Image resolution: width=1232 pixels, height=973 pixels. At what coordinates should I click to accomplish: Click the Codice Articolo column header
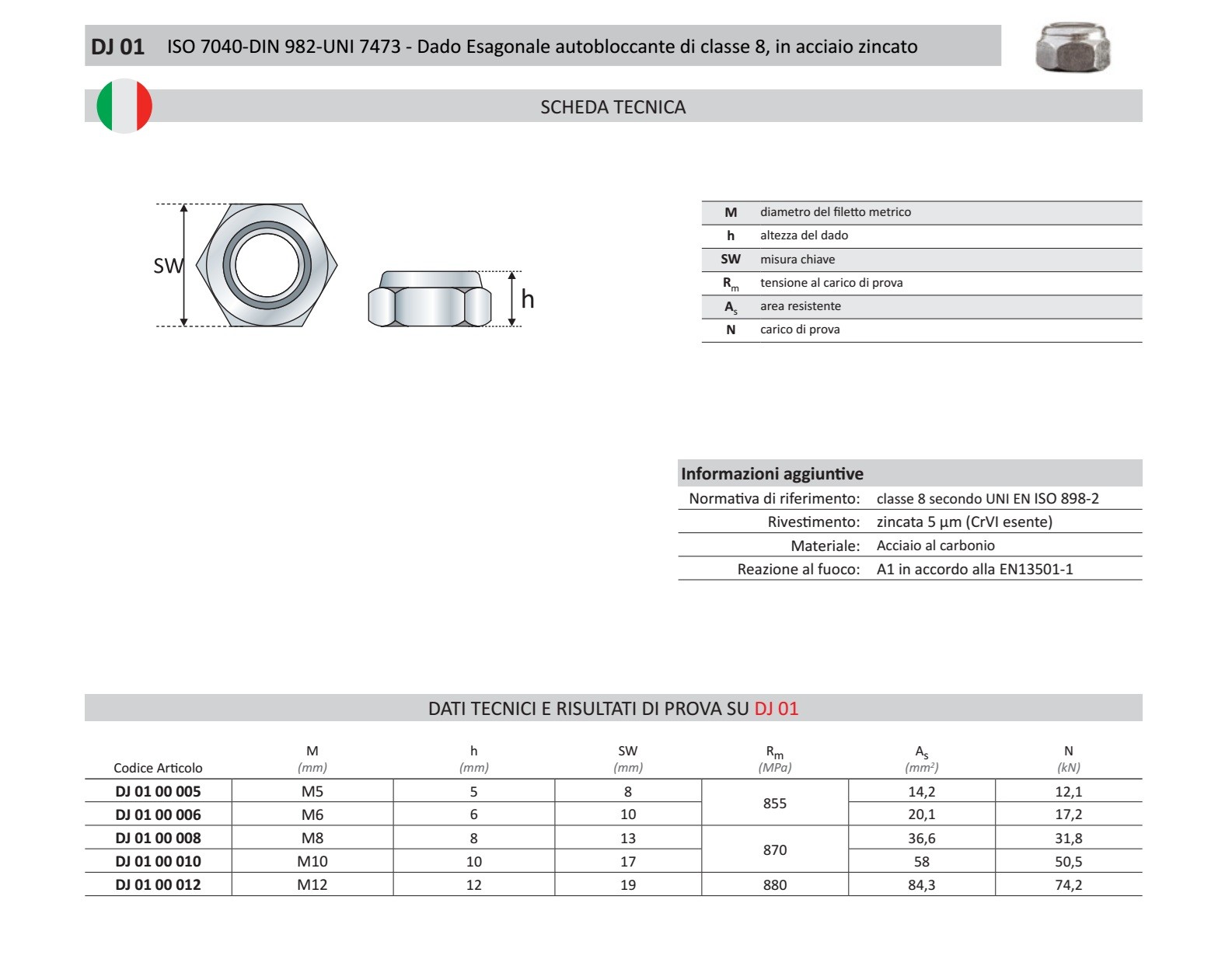tap(158, 768)
